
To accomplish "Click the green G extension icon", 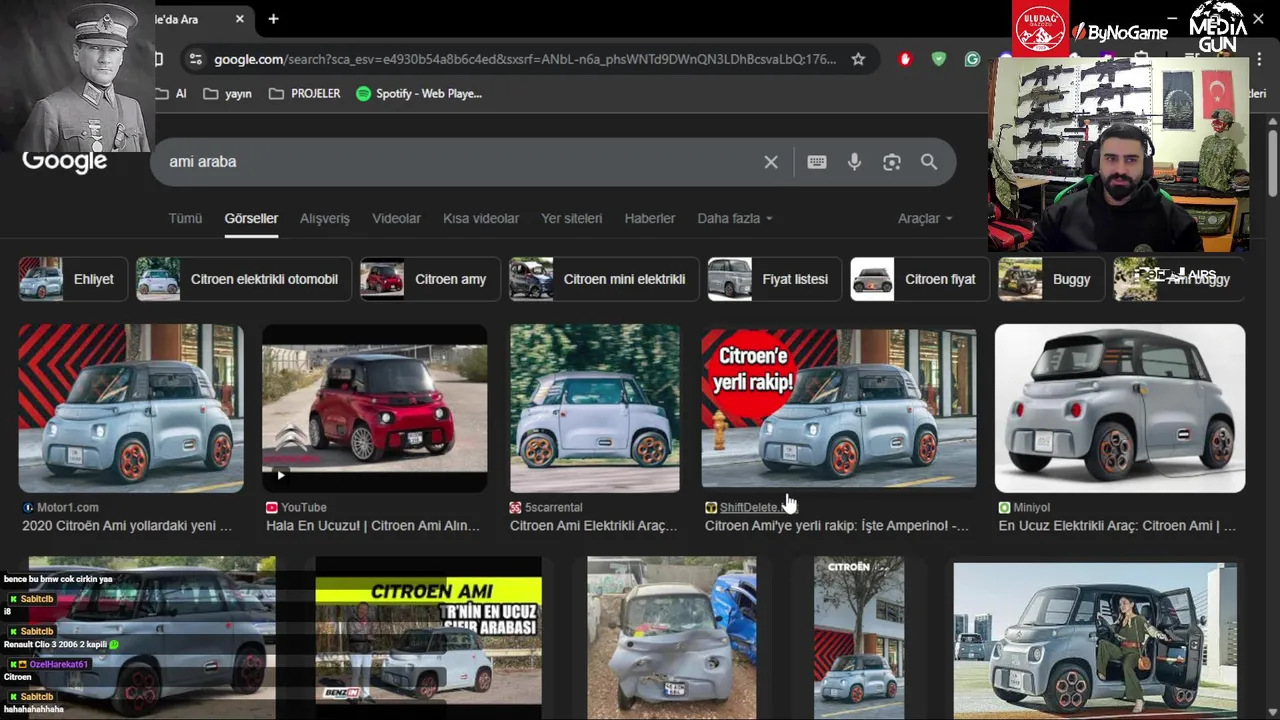I will tap(972, 59).
